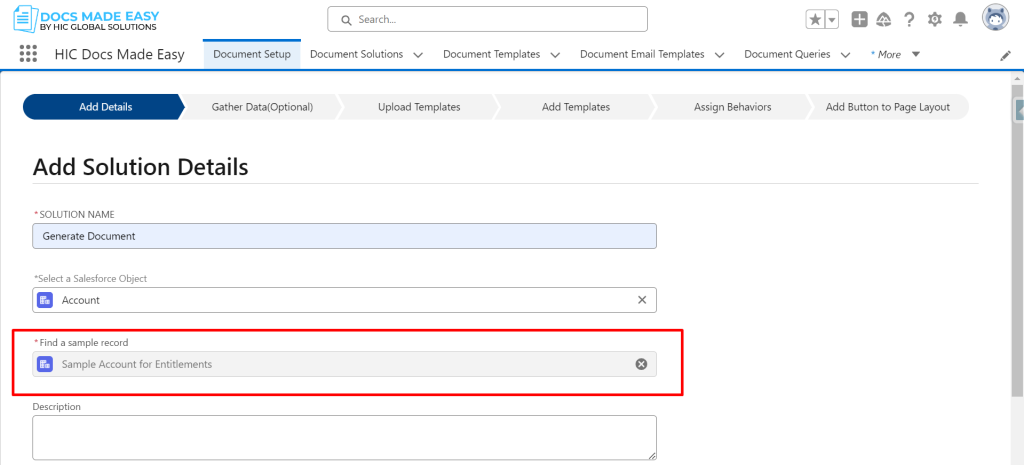Expand the Document Queries chevron menu
Viewport: 1024px width, 465px height.
[x=846, y=55]
